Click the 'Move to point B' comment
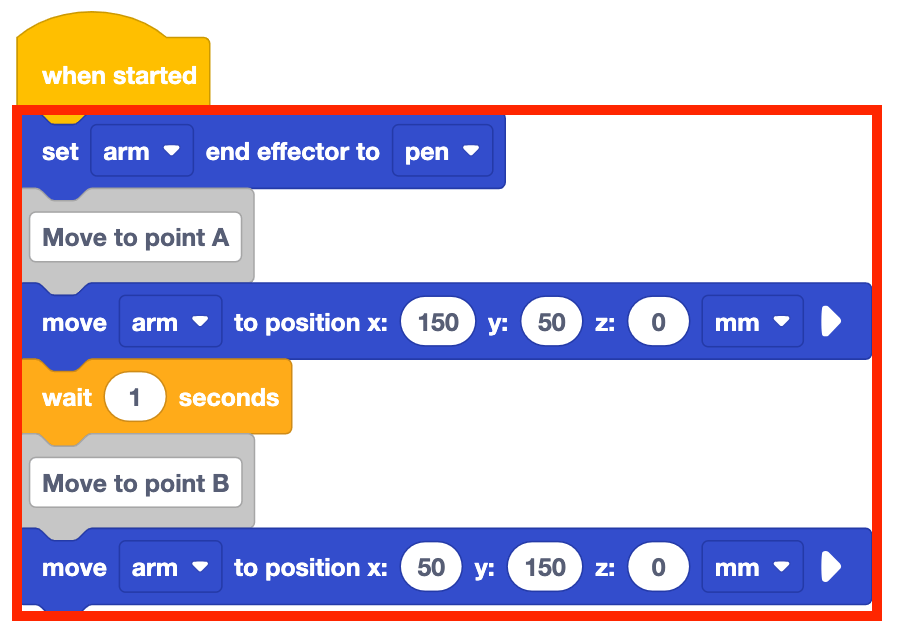 pyautogui.click(x=136, y=484)
